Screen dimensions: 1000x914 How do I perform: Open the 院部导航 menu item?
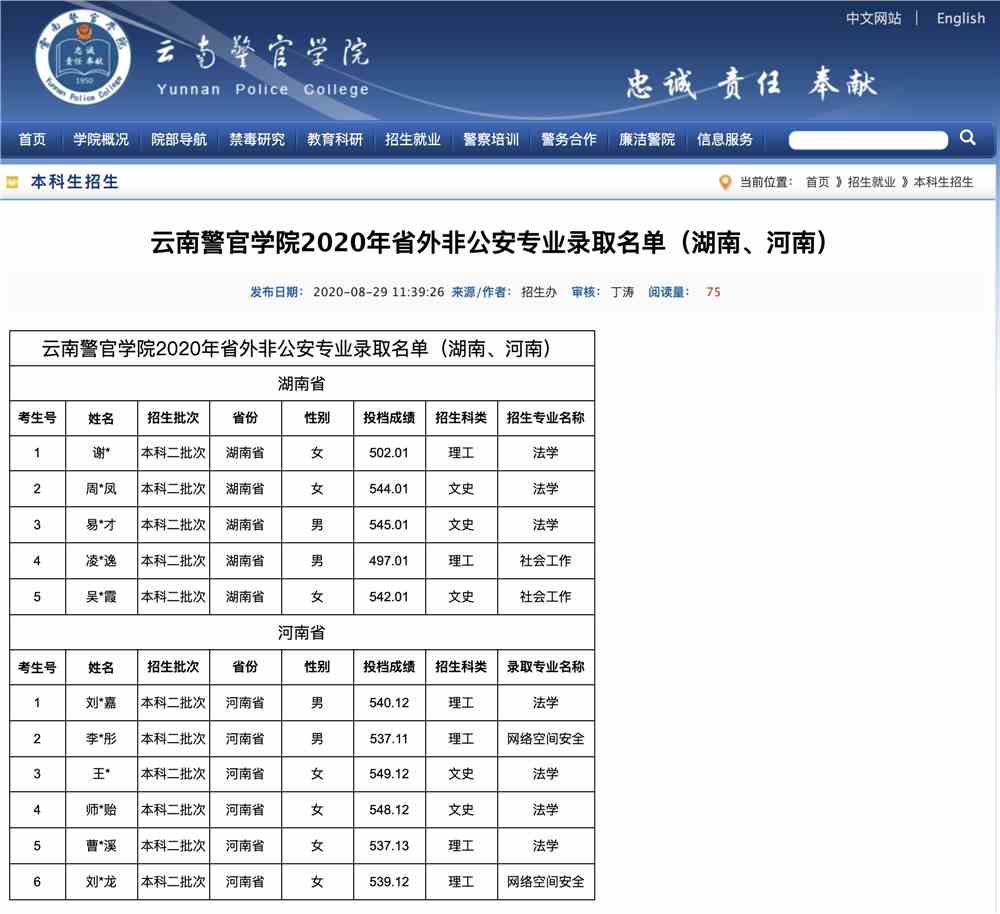(179, 139)
